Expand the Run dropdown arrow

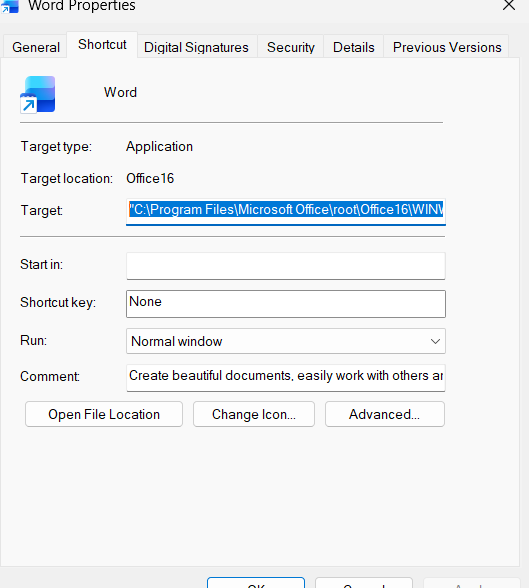click(435, 341)
